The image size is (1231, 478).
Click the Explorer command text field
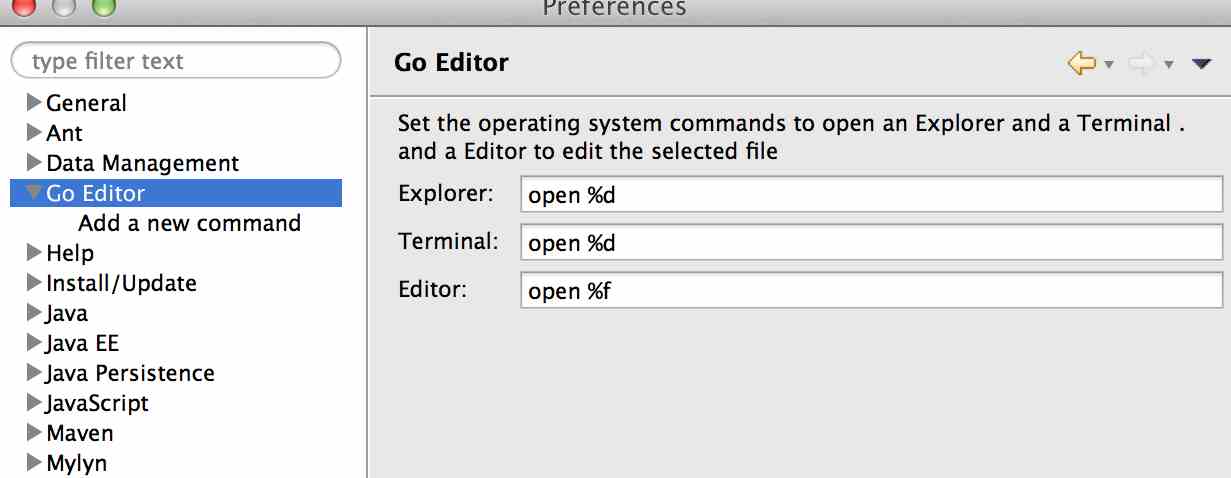870,195
